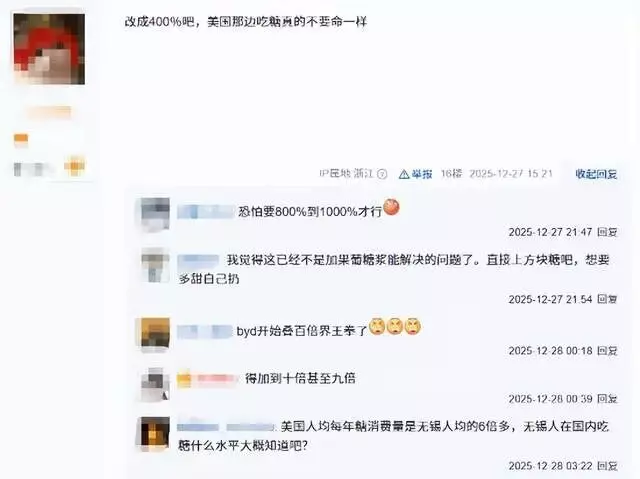
Task: Open the red-haired poster avatar
Action: click(x=49, y=49)
